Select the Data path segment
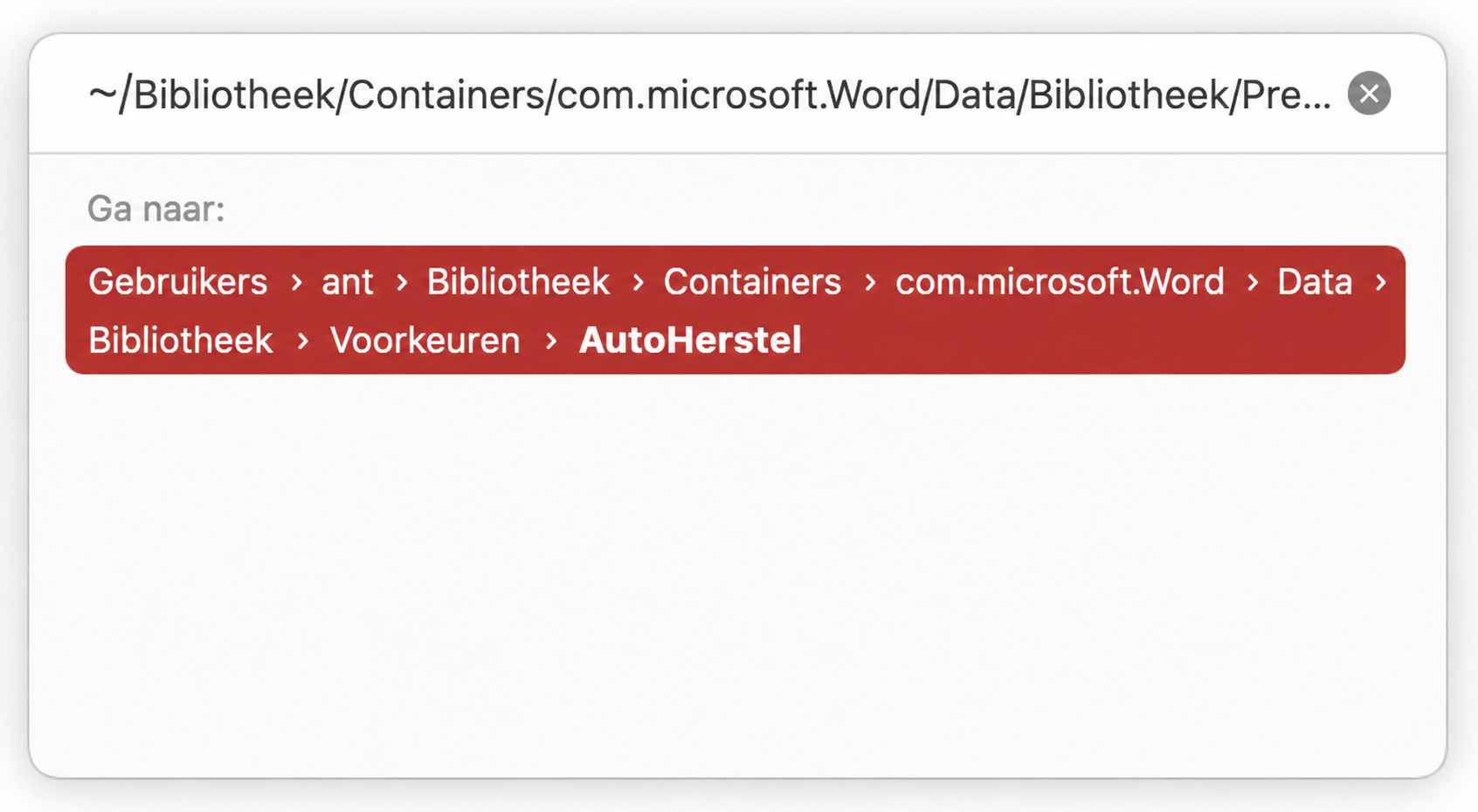 [1315, 282]
